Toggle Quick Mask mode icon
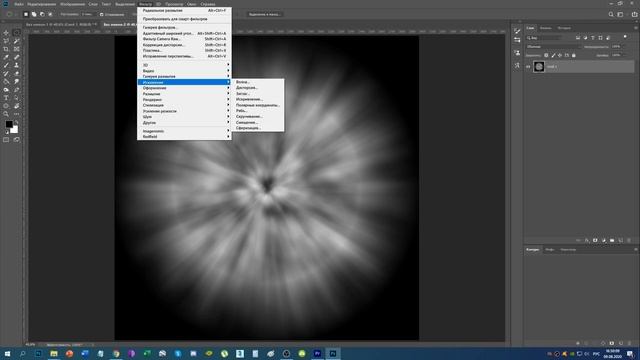Image resolution: width=640 pixels, height=360 pixels. (6, 140)
